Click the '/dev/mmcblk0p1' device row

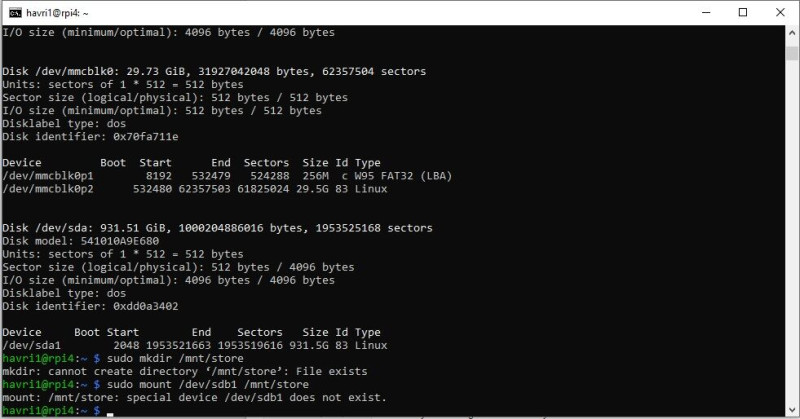(227, 176)
